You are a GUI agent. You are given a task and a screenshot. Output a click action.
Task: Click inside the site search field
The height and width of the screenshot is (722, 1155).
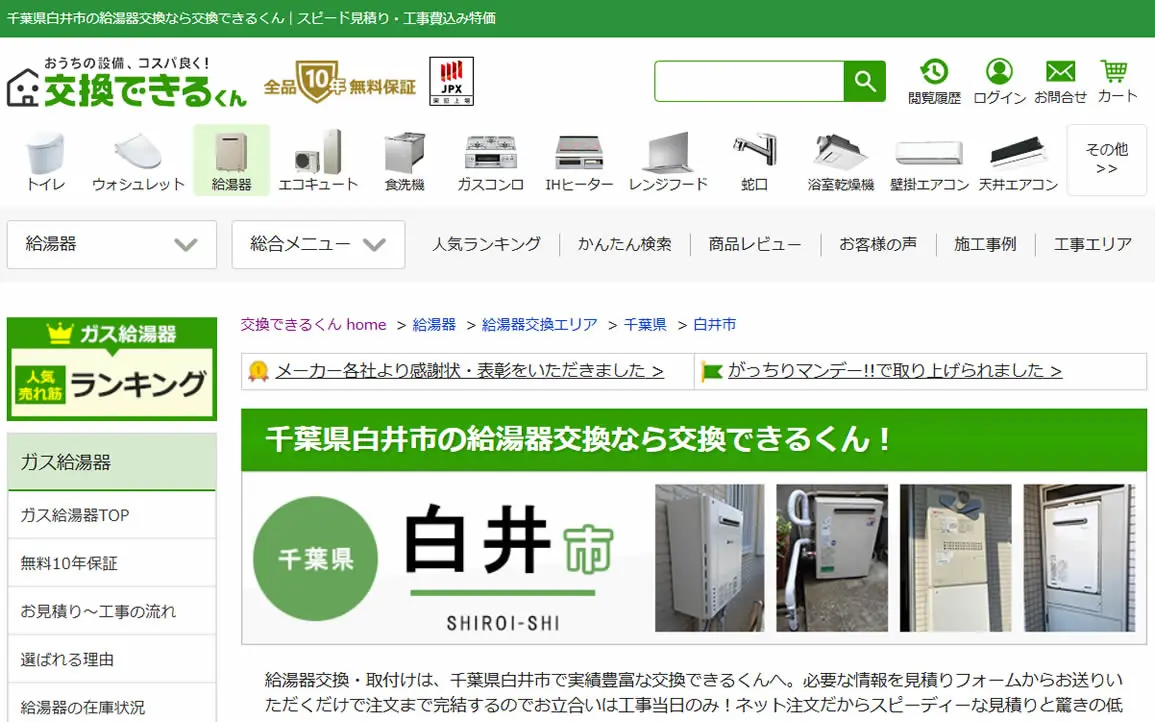749,81
